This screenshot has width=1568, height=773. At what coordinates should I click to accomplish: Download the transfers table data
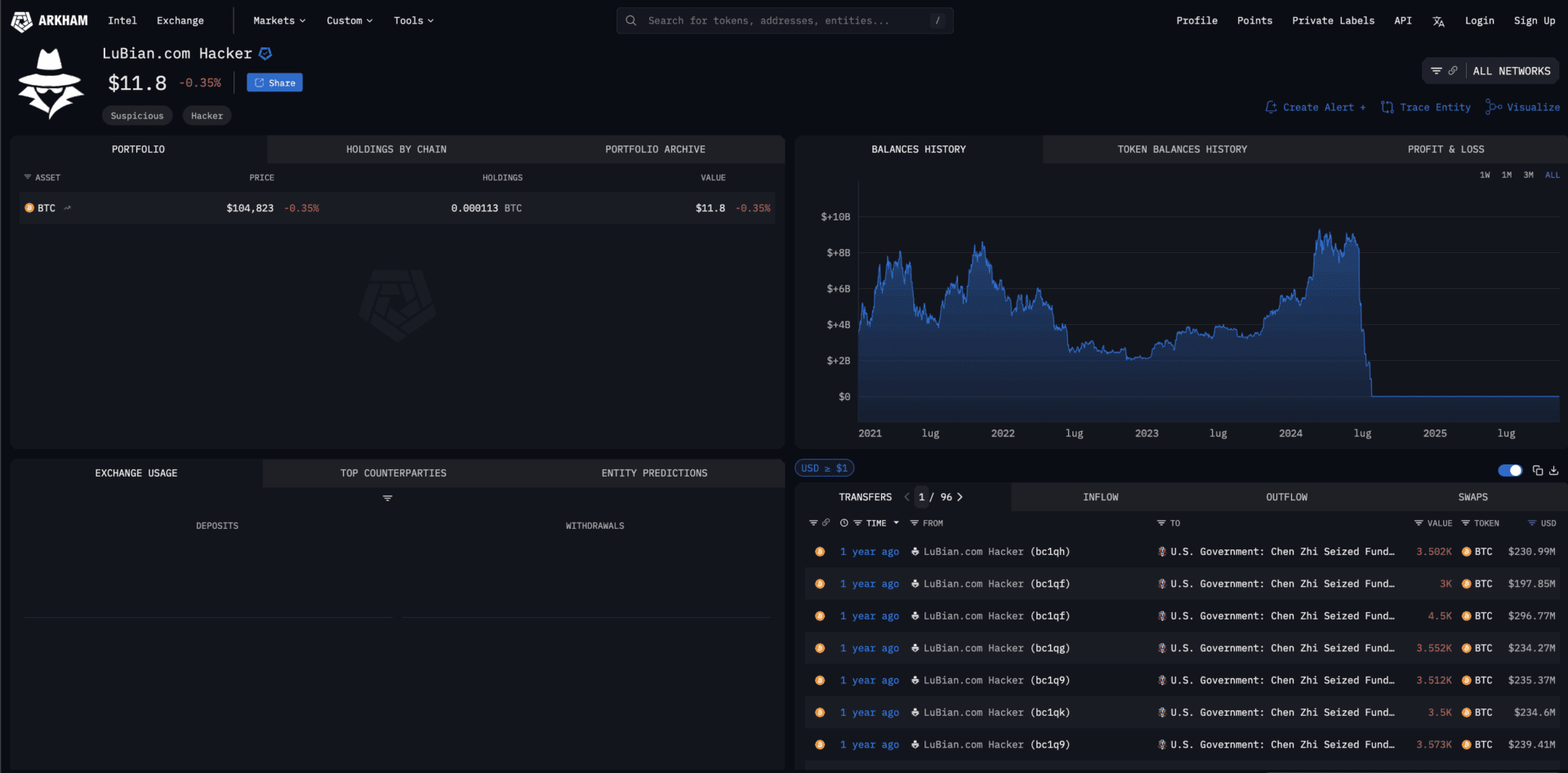click(1553, 470)
